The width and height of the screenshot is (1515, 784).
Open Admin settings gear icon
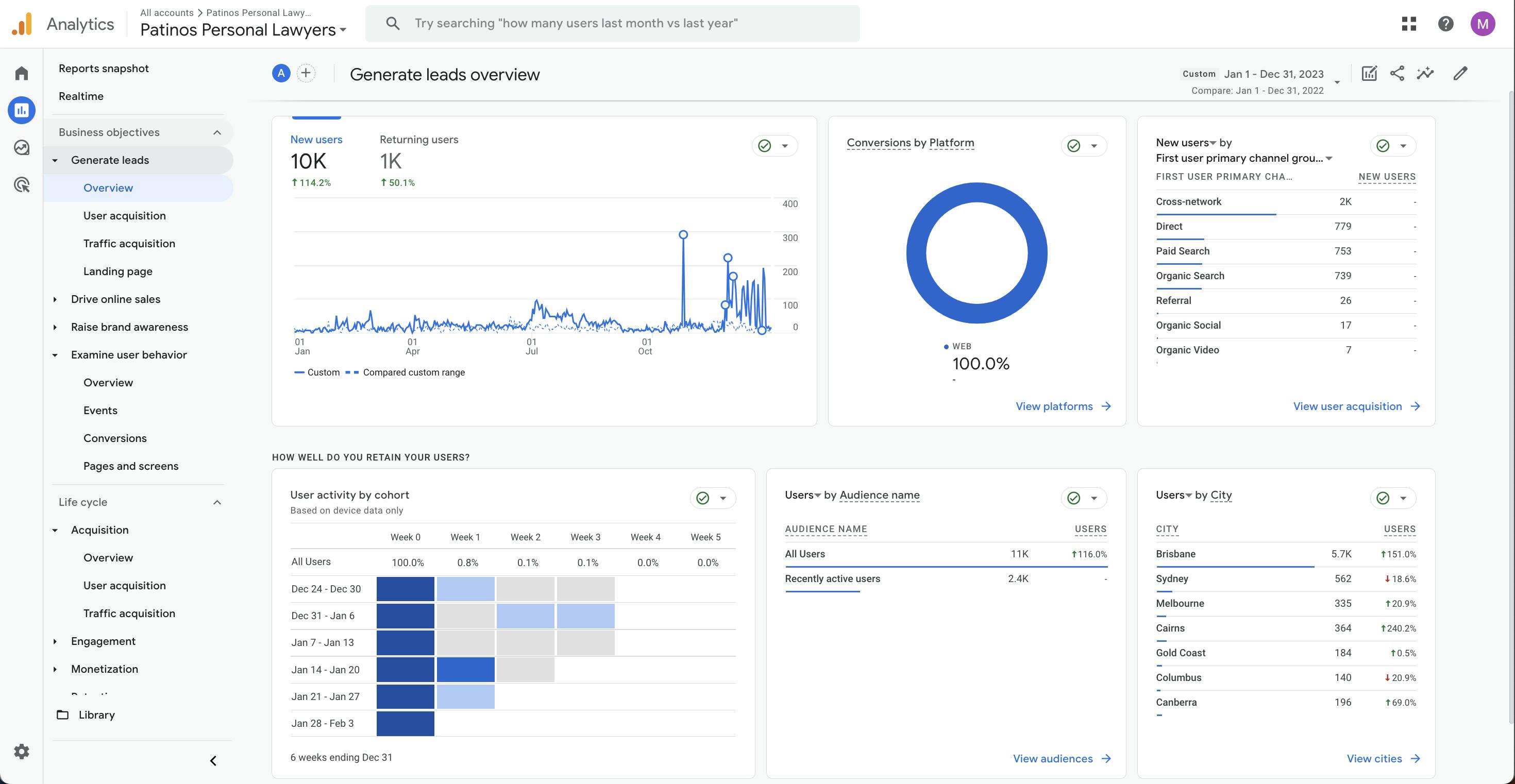[x=22, y=751]
